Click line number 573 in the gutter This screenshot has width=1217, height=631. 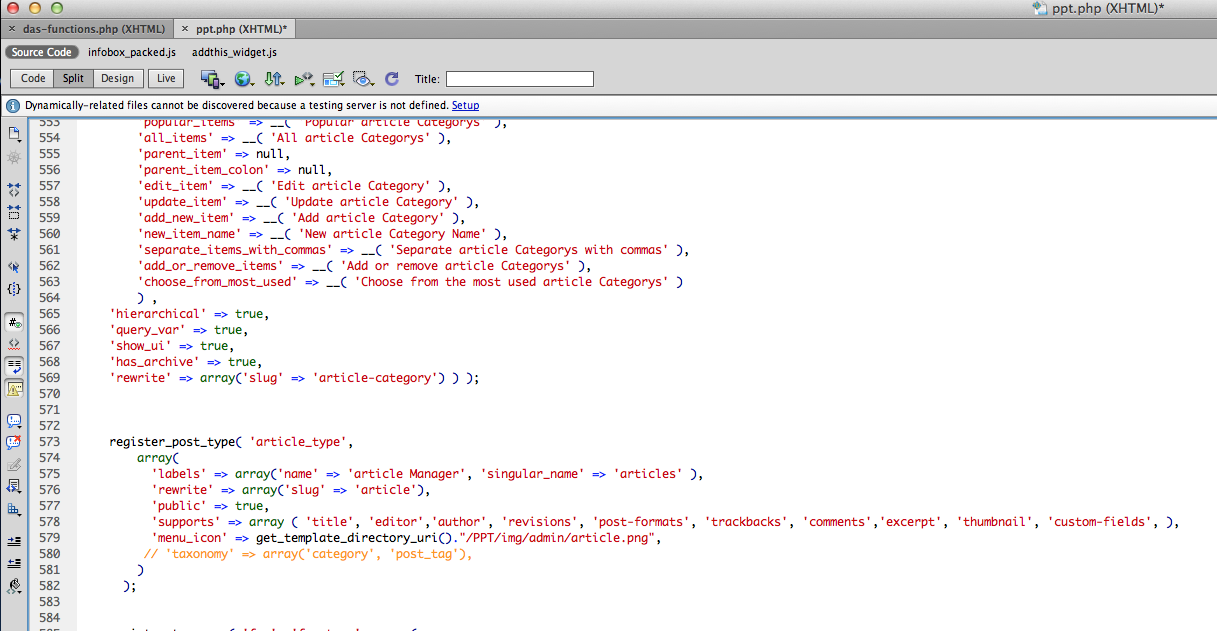[49, 442]
